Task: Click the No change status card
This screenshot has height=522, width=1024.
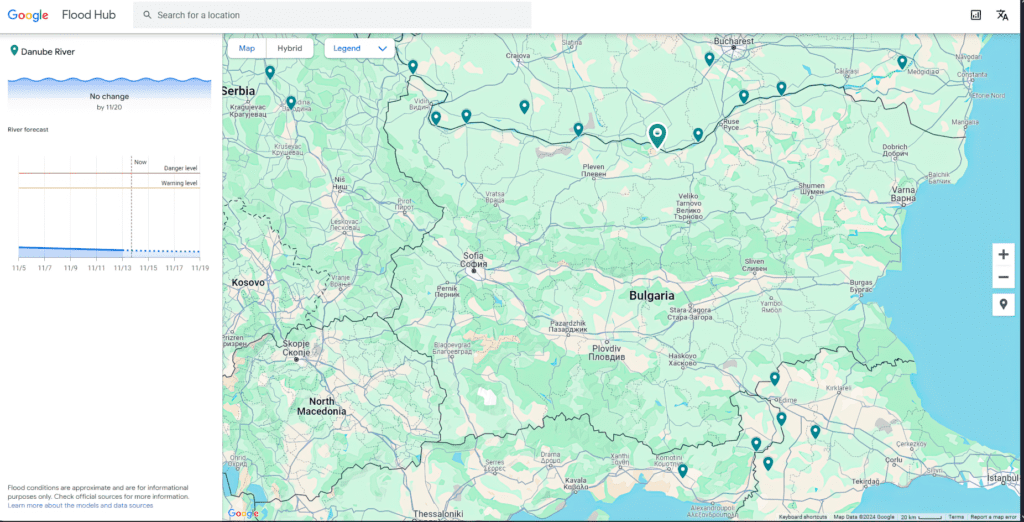Action: (x=109, y=95)
